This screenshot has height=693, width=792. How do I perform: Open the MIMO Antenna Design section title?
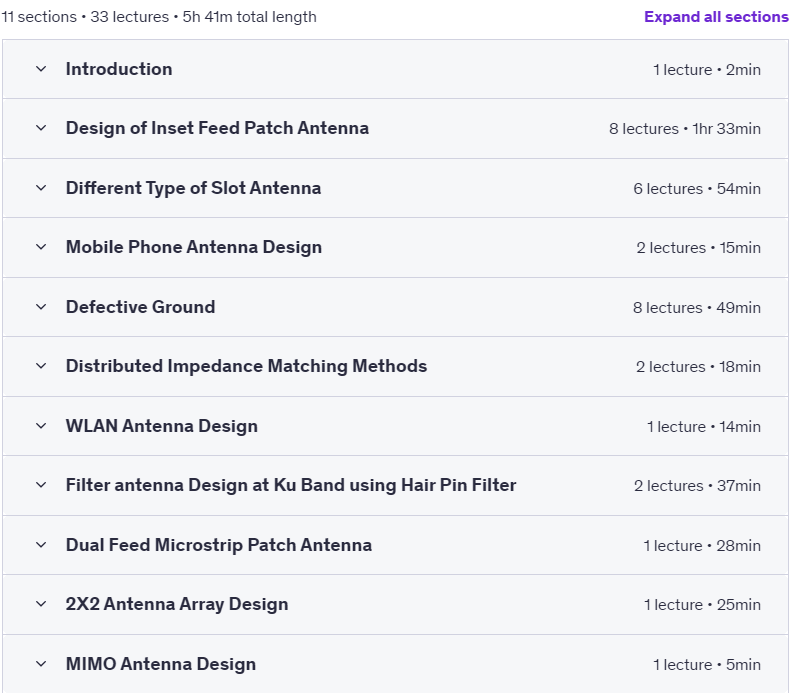[x=161, y=664]
